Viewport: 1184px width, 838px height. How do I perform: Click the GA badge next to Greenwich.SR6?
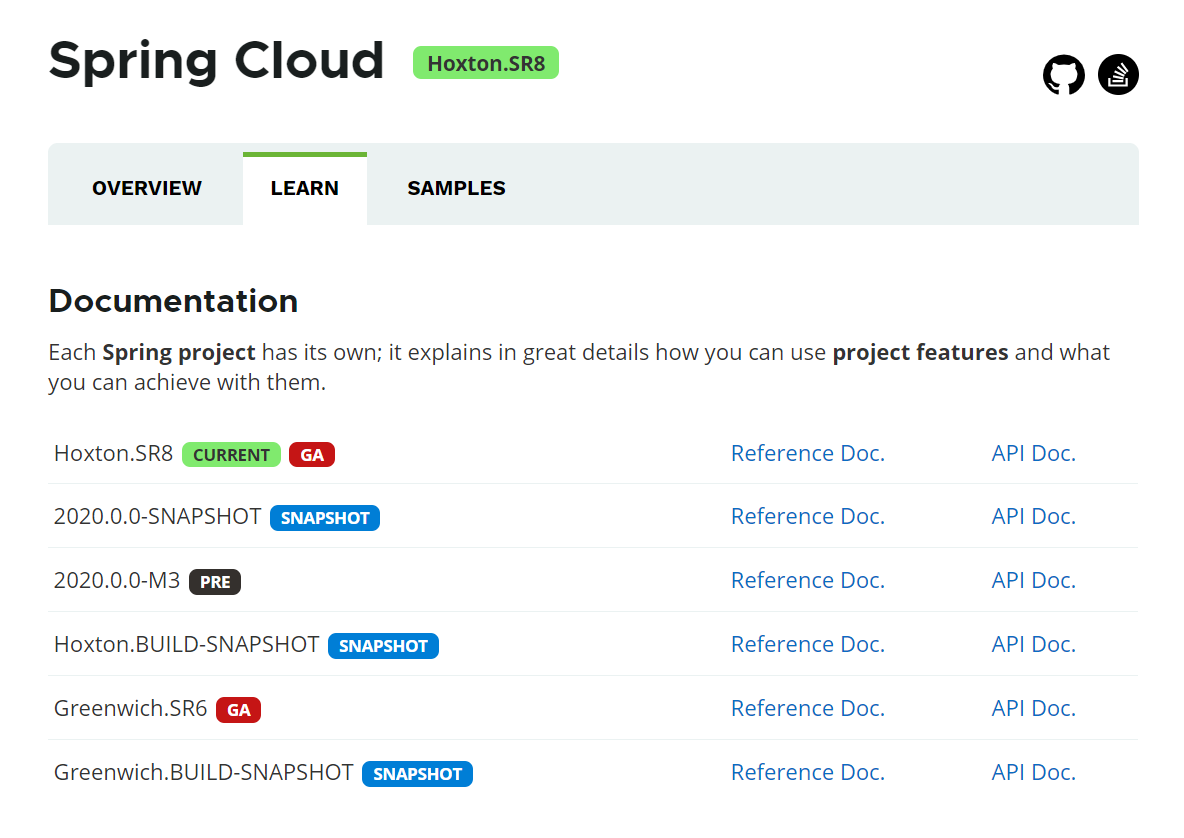click(x=238, y=710)
